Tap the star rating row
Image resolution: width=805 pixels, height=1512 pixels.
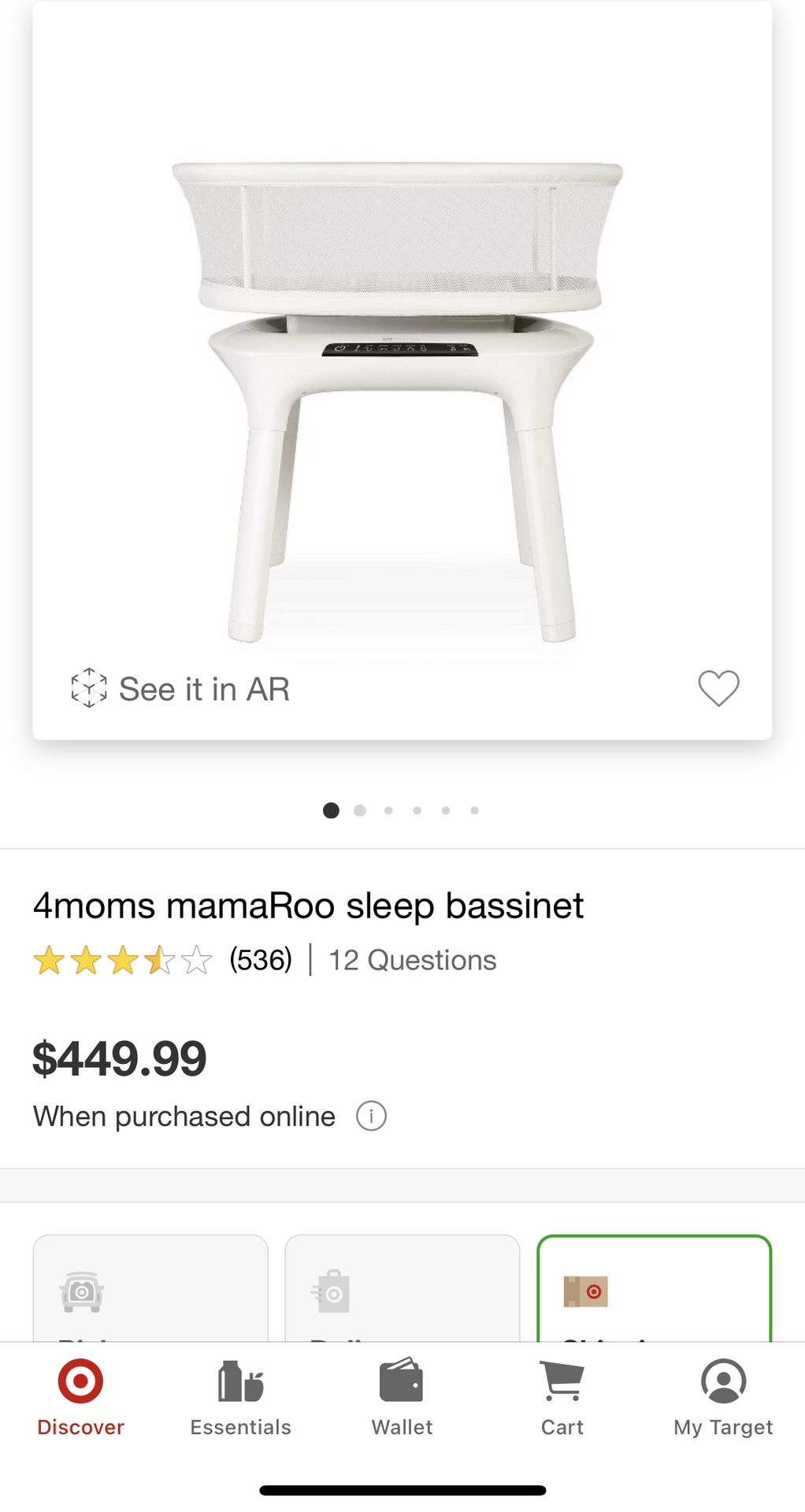pos(123,961)
